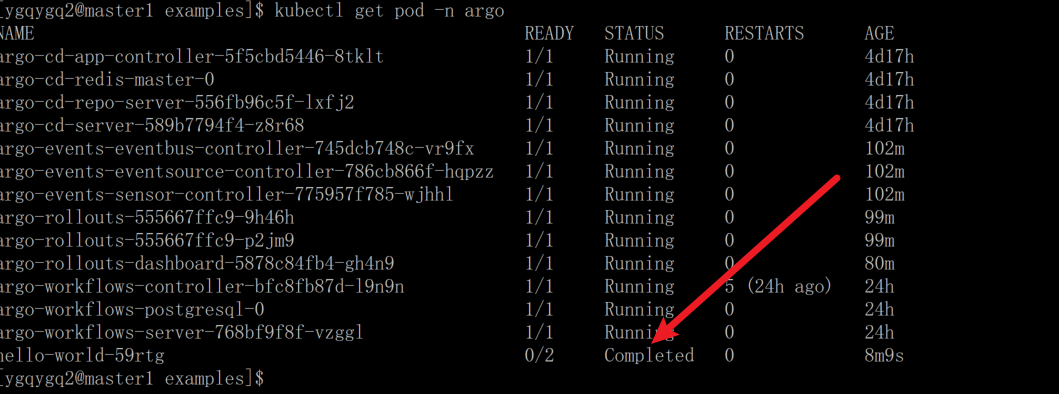Select pod name argo-cd-repo-server-556fb96c5f-lxfj2
Image resolution: width=1059 pixels, height=394 pixels.
177,103
